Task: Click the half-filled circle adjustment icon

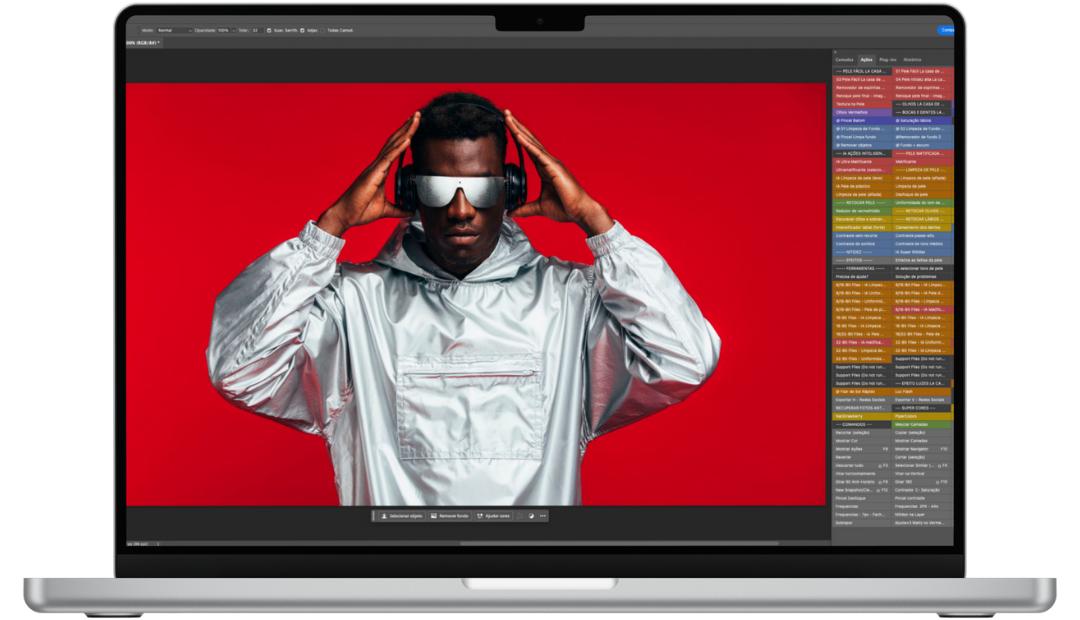Action: tap(531, 516)
